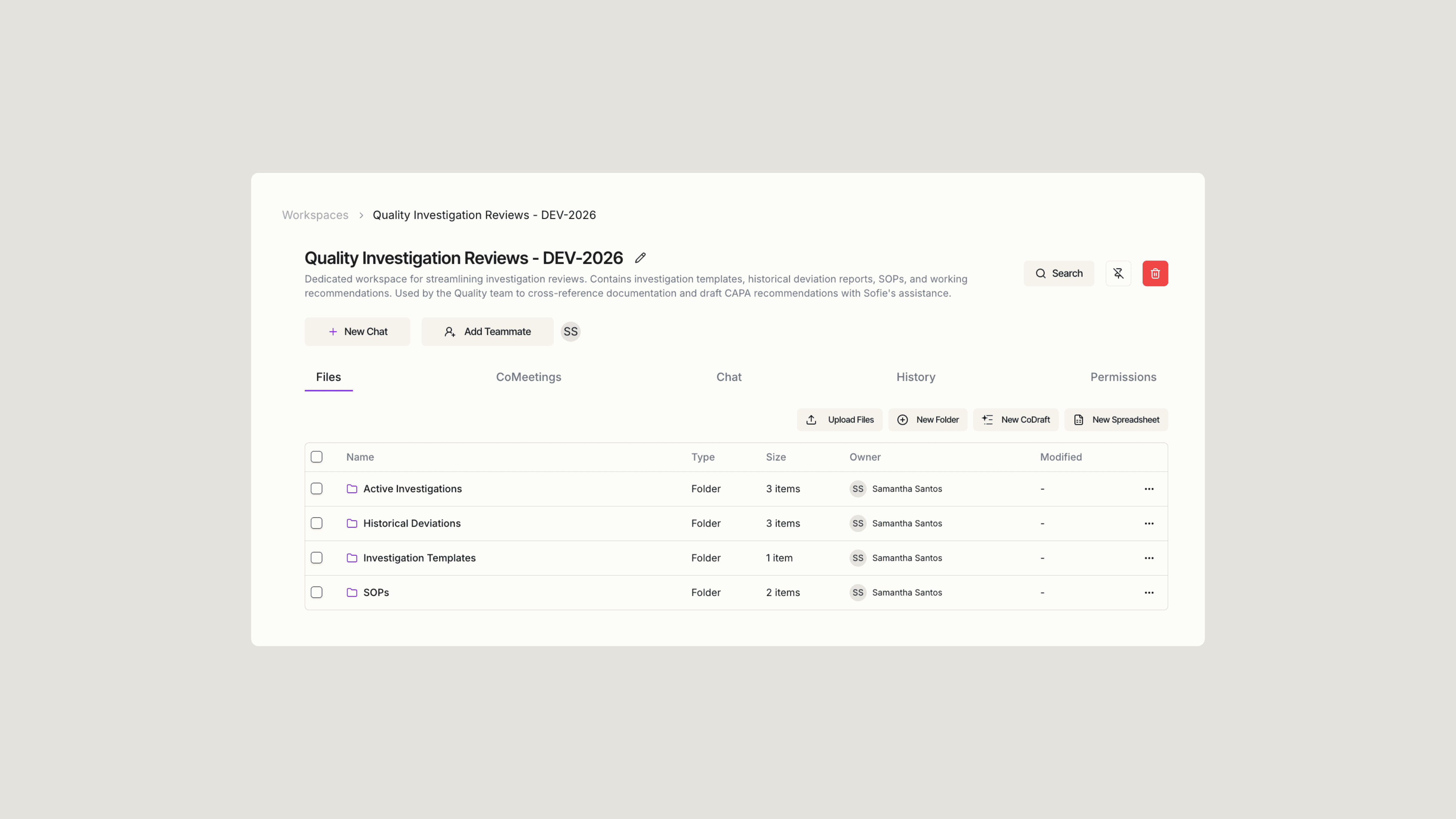The width and height of the screenshot is (1456, 819).
Task: Open more options for Historical Deviations
Action: pos(1149,523)
